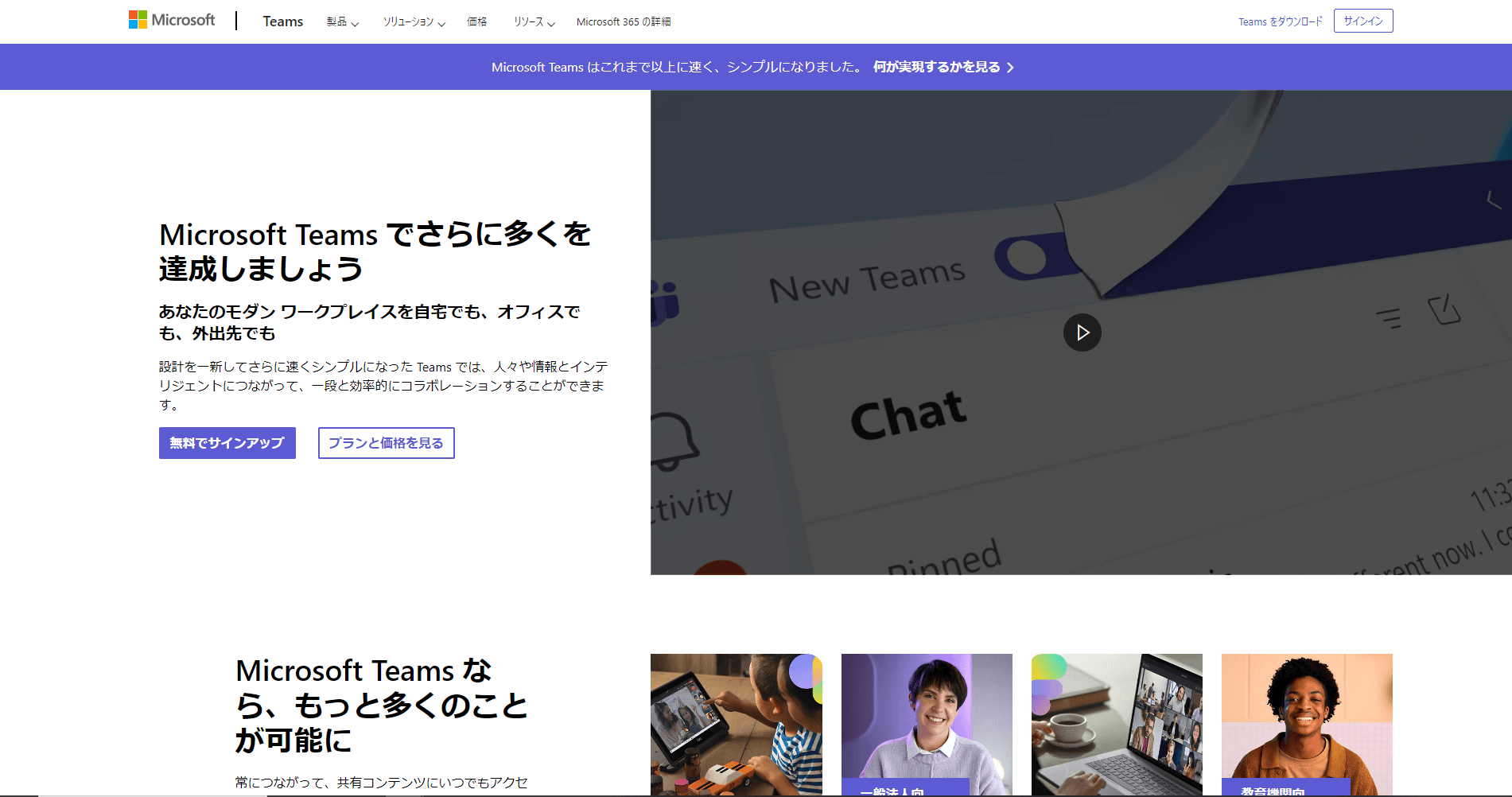Open laptop video-meeting card thumbnail
1512x797 pixels.
[1117, 725]
